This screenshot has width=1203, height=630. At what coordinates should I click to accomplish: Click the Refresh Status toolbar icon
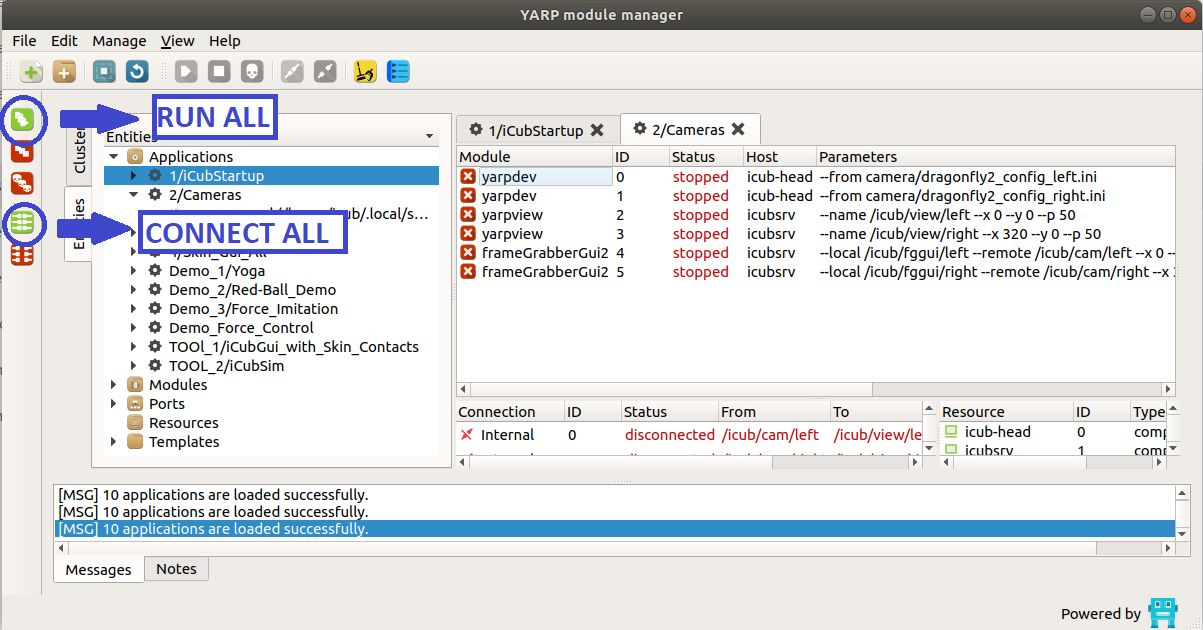pos(137,72)
